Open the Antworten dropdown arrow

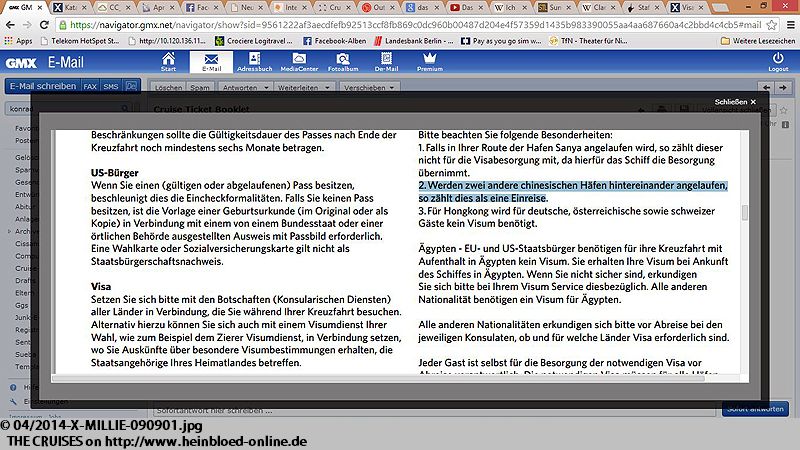tap(266, 88)
